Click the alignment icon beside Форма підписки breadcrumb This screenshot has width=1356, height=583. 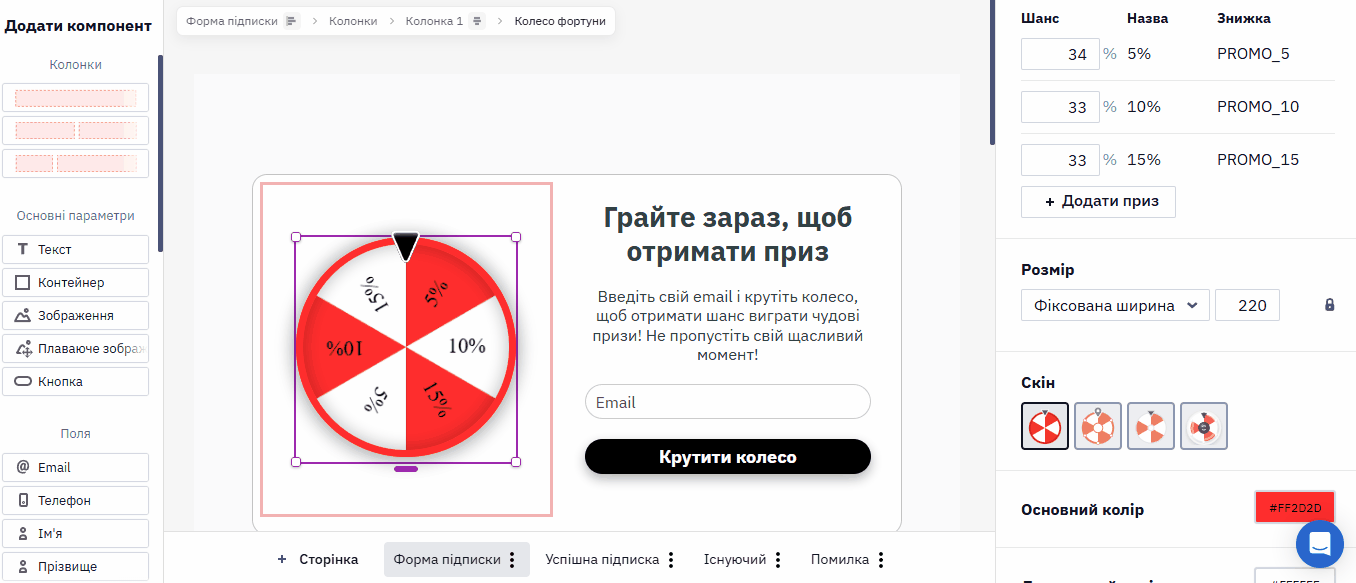coord(292,21)
